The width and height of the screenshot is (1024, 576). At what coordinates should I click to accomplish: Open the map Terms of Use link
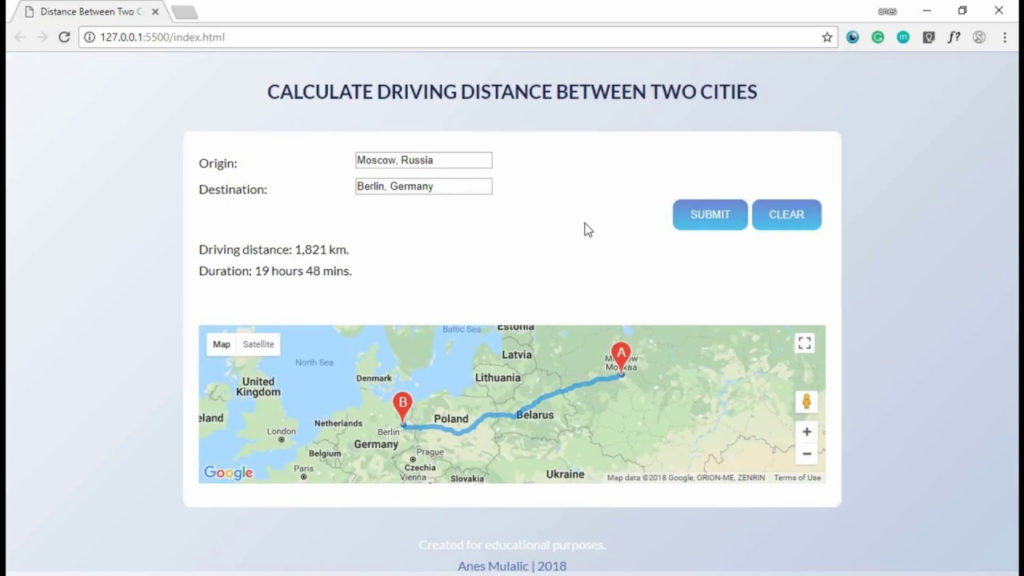[797, 477]
